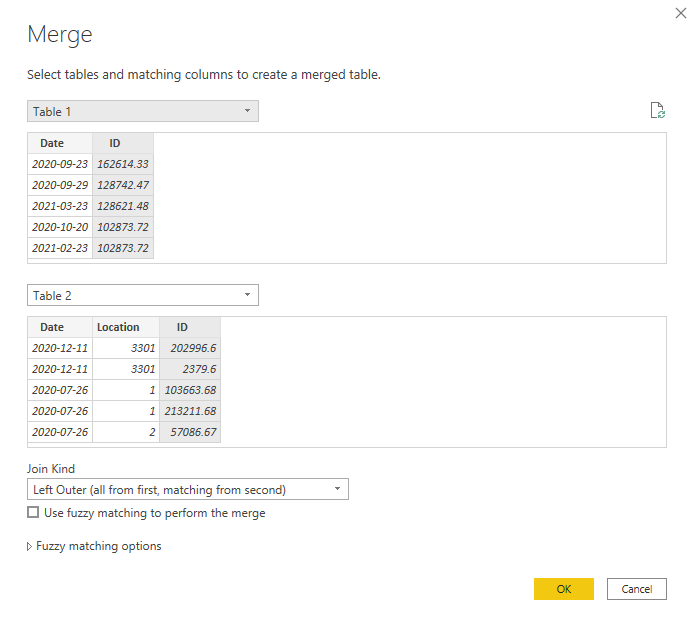Image resolution: width=692 pixels, height=626 pixels.
Task: Open the Table 2 dropdown
Action: (143, 295)
